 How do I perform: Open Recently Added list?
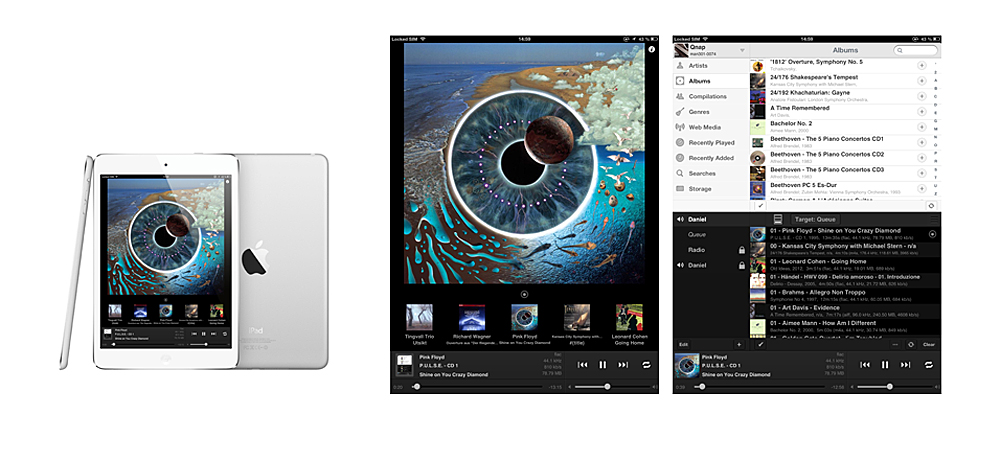[x=710, y=158]
